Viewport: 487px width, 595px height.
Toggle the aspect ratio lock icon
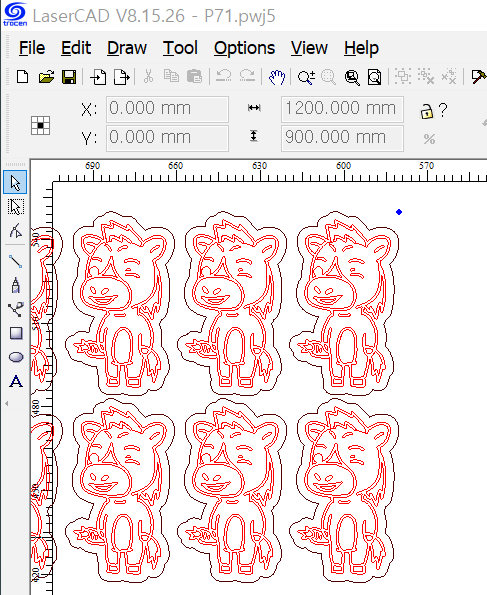427,112
